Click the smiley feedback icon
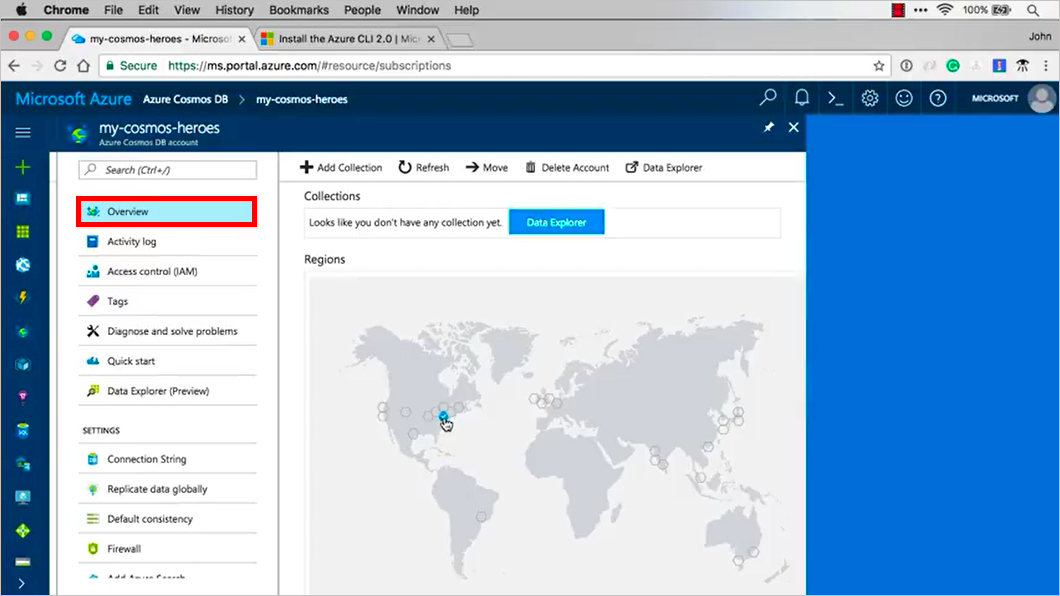 coord(903,98)
